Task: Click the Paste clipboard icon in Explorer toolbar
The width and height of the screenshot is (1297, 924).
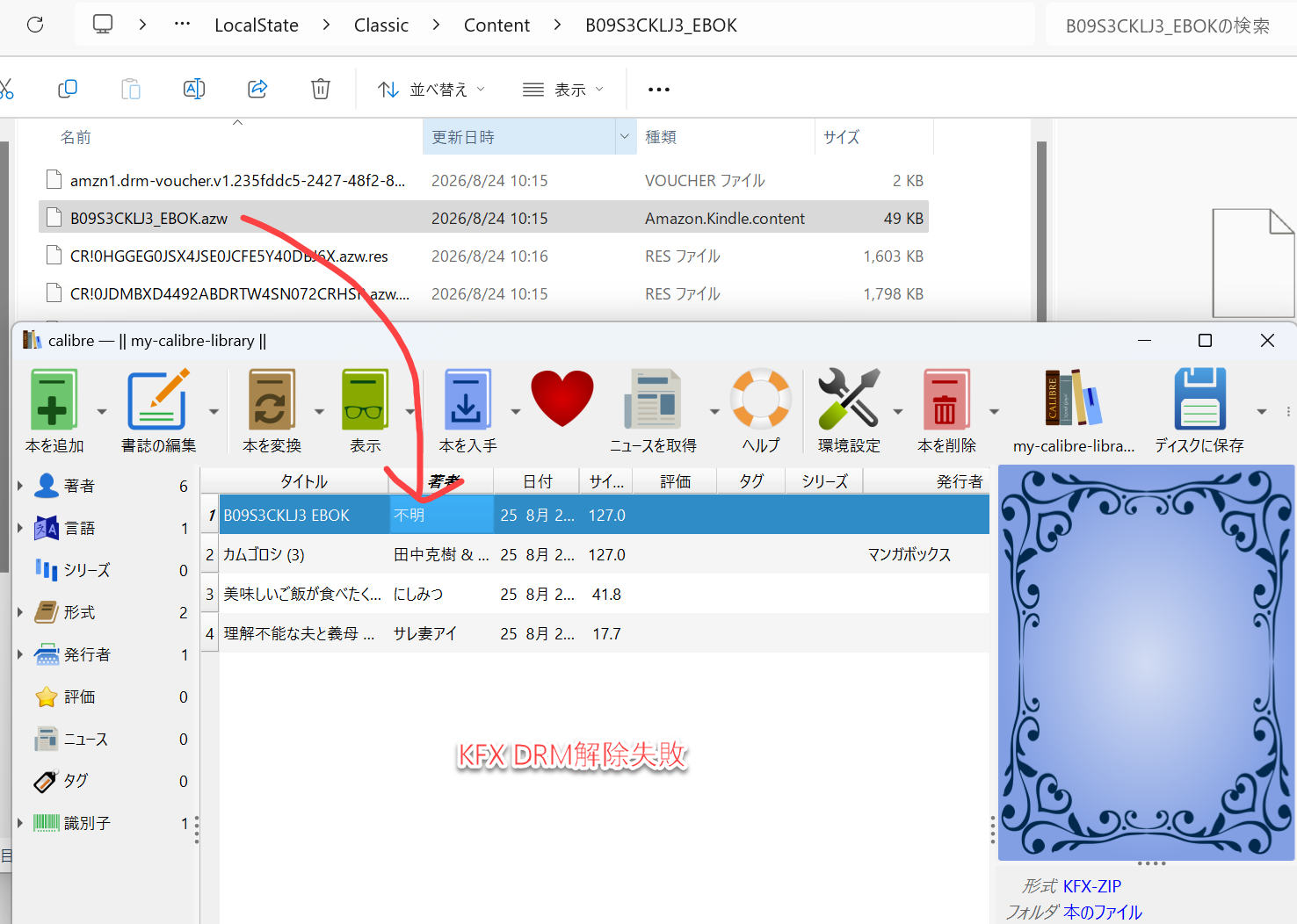Action: [x=130, y=89]
